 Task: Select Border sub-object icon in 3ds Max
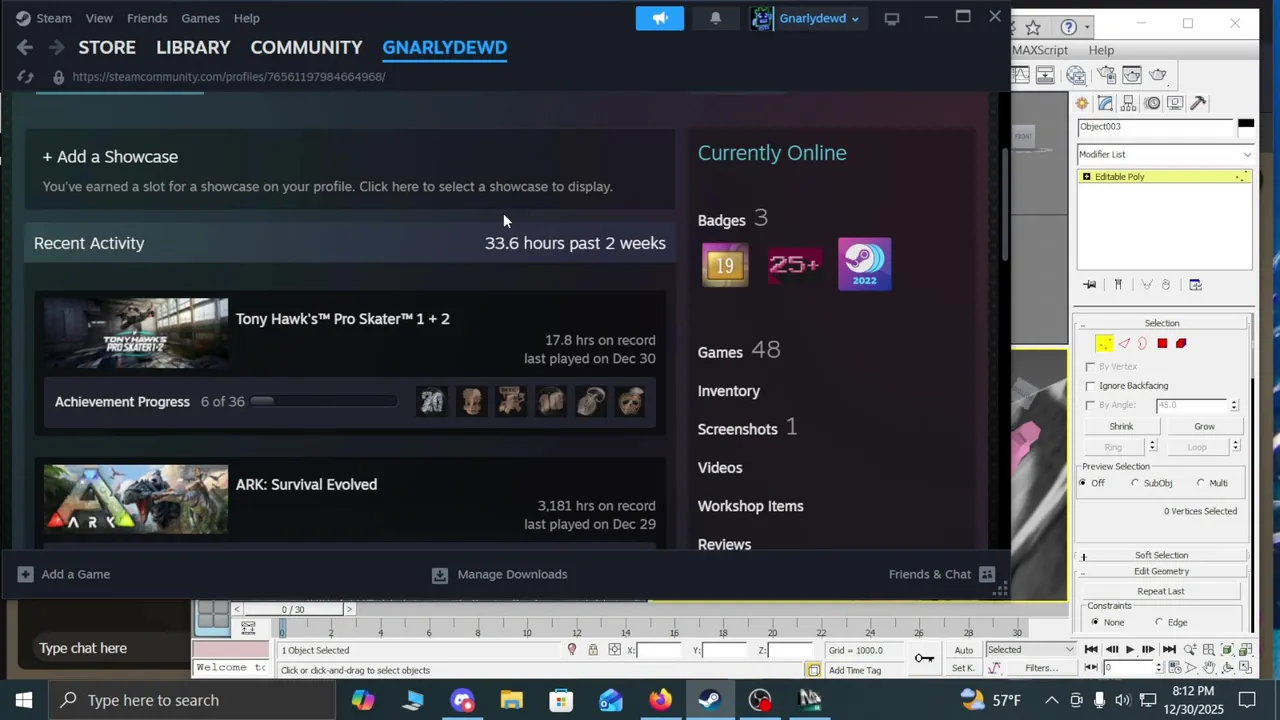1142,343
